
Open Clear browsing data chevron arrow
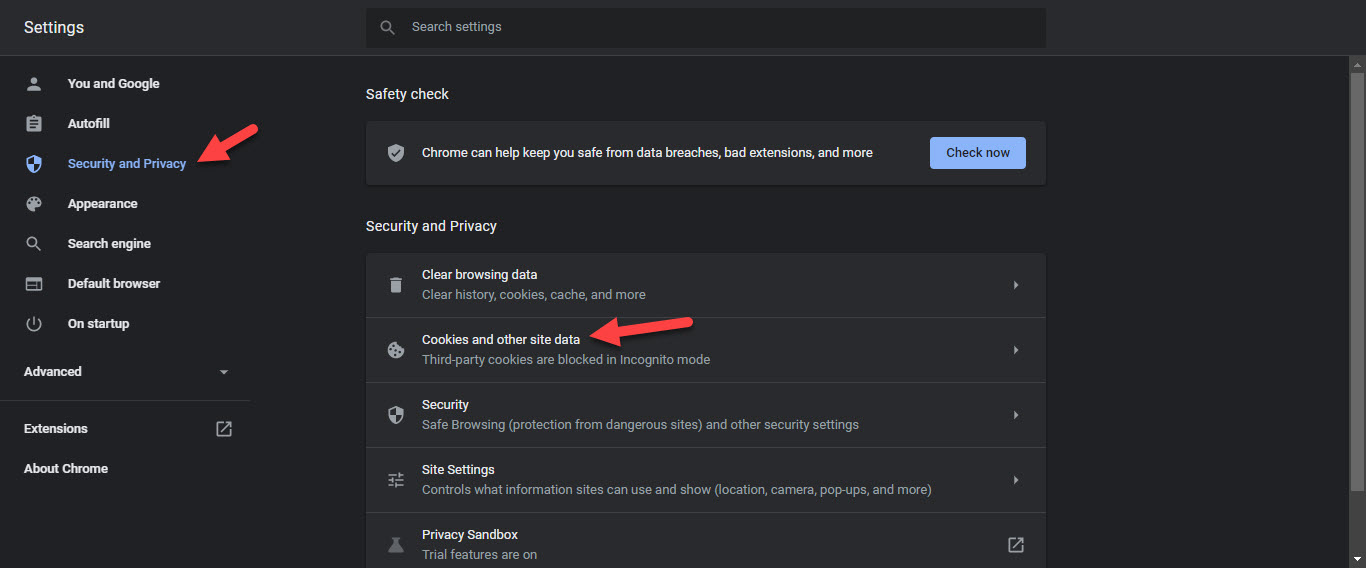(x=1015, y=285)
